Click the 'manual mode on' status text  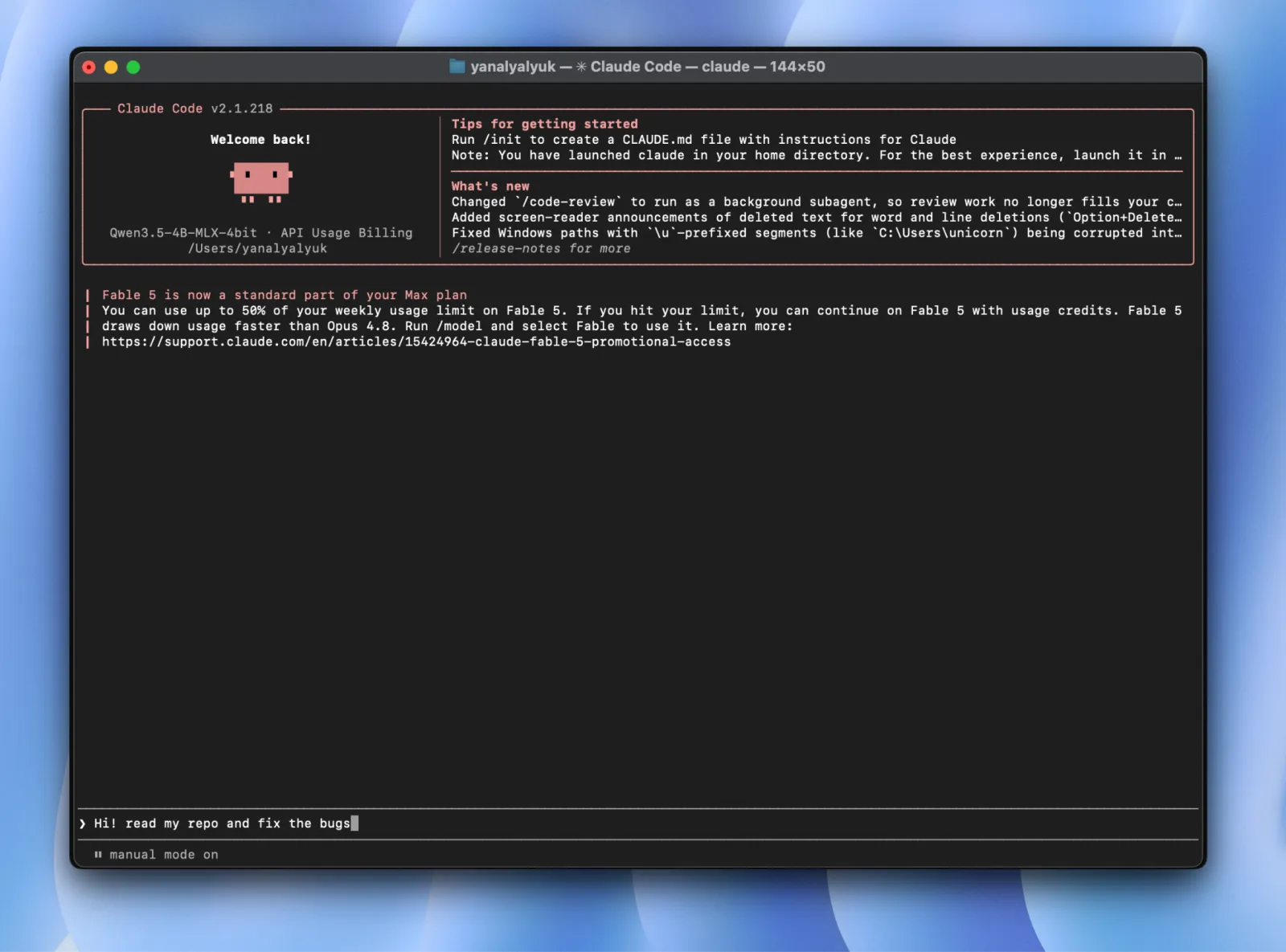164,855
